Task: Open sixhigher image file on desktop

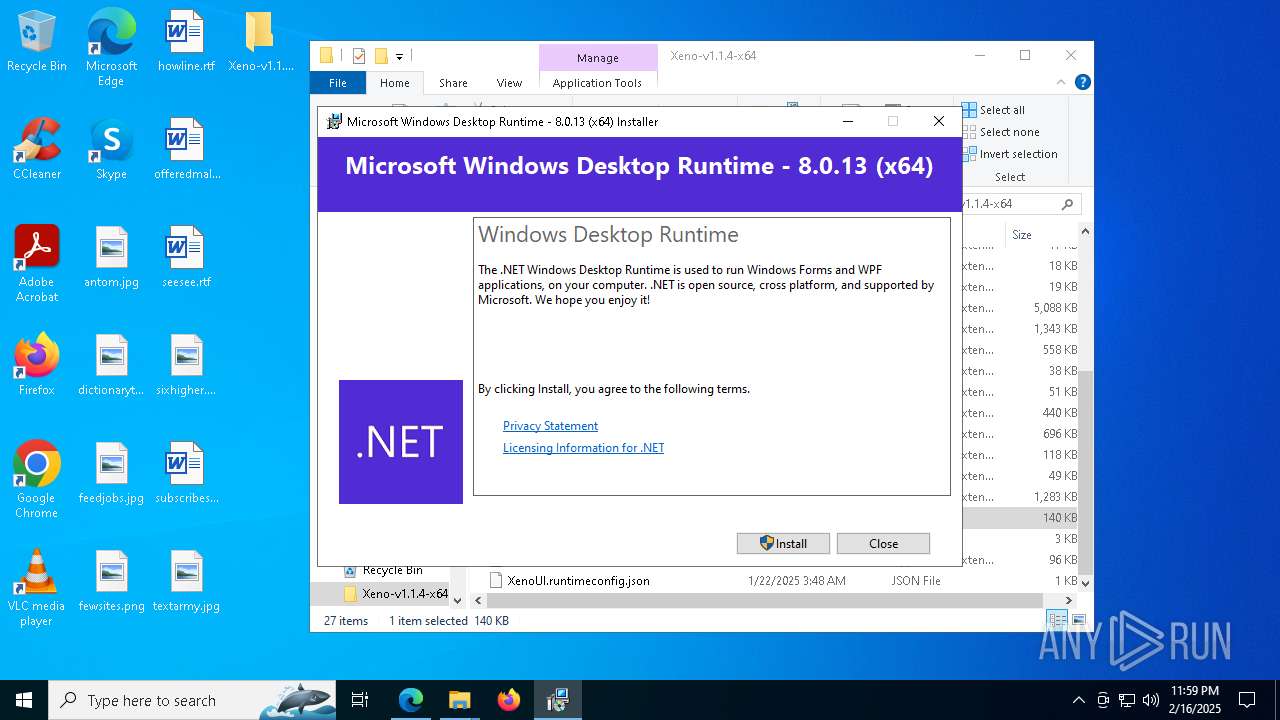Action: click(x=186, y=366)
